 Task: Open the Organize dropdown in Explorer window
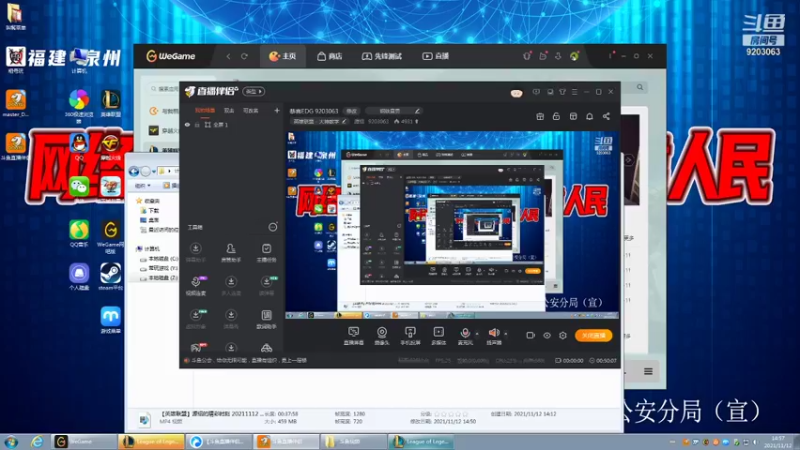point(142,186)
